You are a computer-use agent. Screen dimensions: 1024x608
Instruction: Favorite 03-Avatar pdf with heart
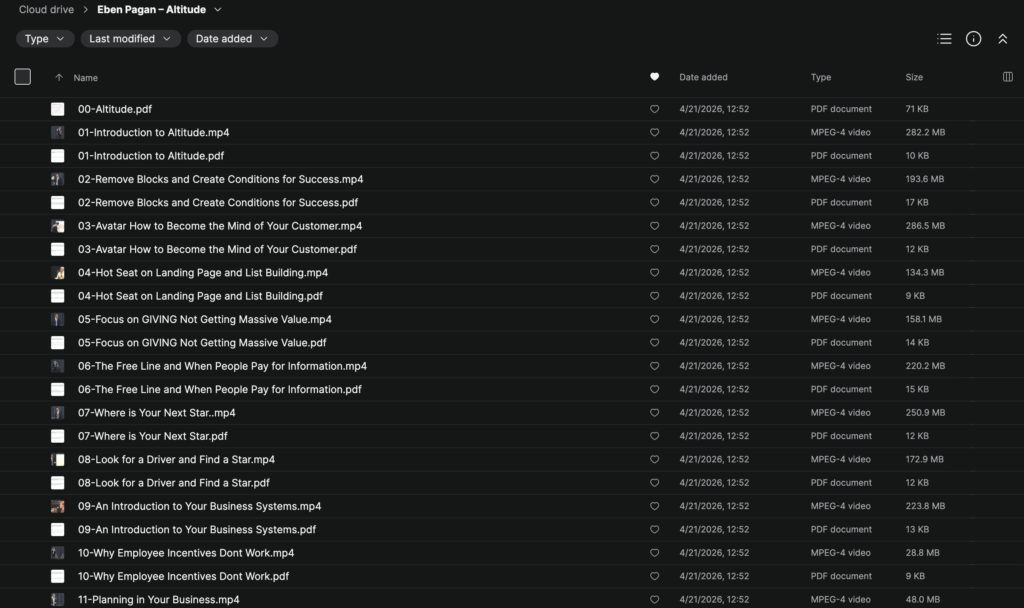(x=654, y=249)
